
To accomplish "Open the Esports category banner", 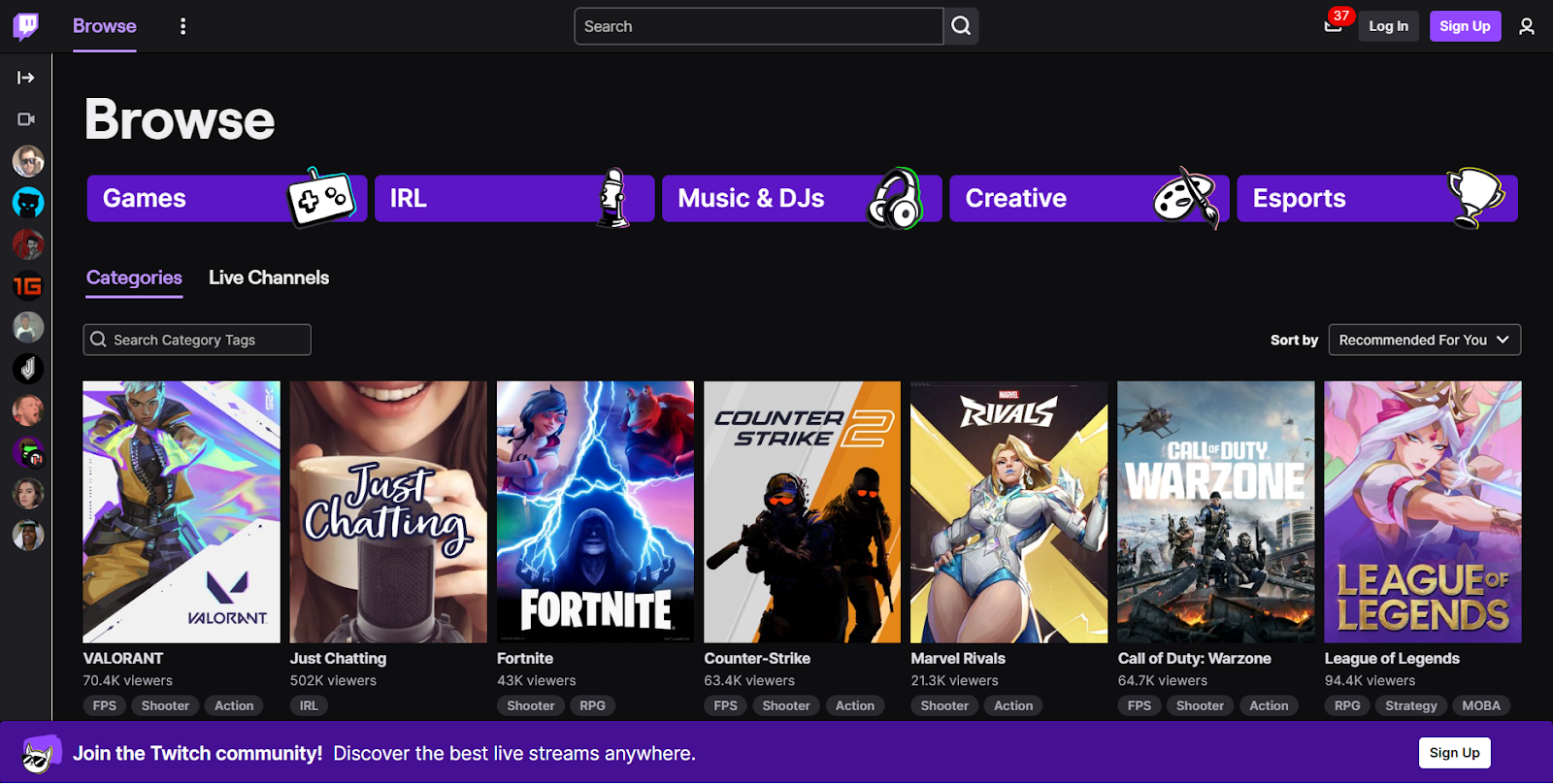I will pyautogui.click(x=1377, y=199).
